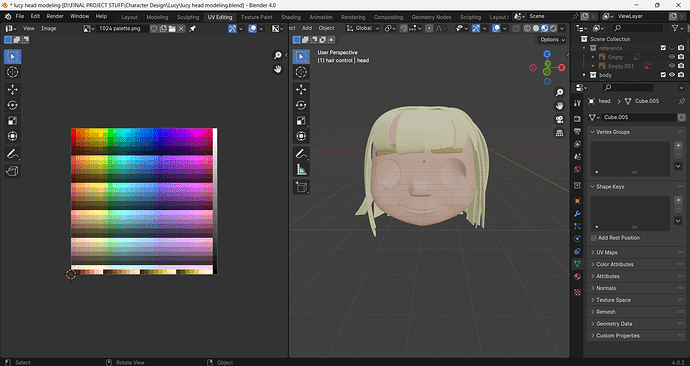
Task: Select the Rotate tool in 3D viewport
Action: pos(301,105)
